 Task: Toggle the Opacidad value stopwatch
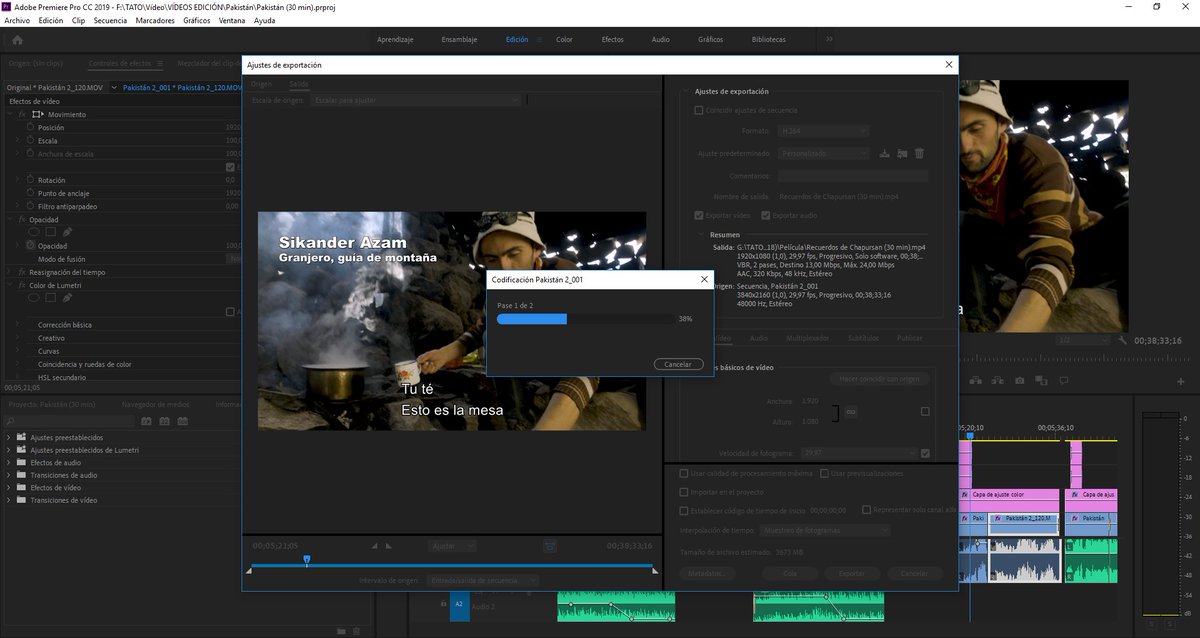click(x=30, y=245)
